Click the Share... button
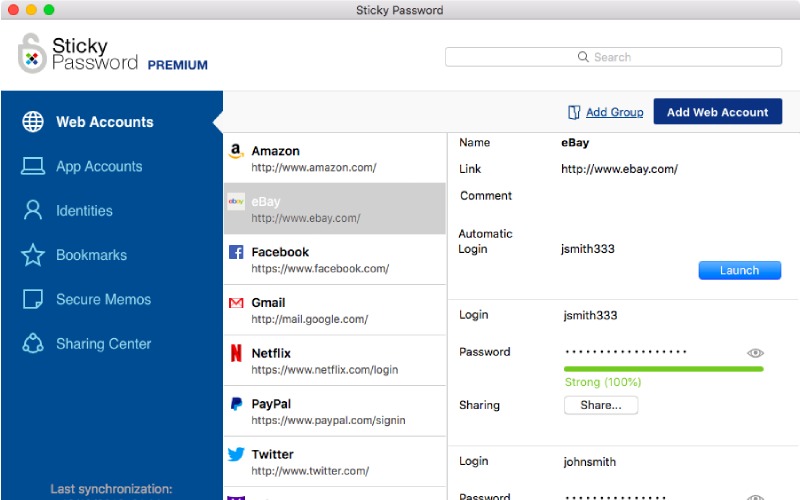The height and width of the screenshot is (500, 800). pyautogui.click(x=601, y=405)
